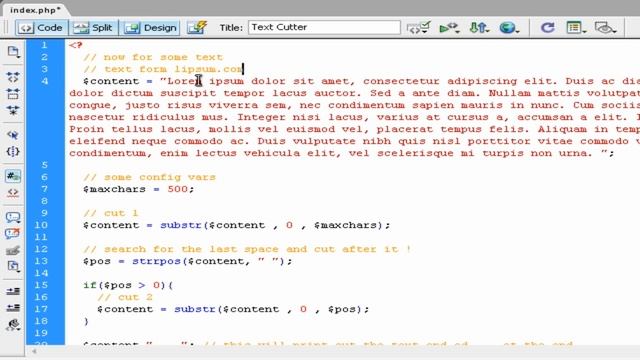This screenshot has width=640, height=360.
Task: Click the Remove Comment icon
Action: (x=13, y=233)
